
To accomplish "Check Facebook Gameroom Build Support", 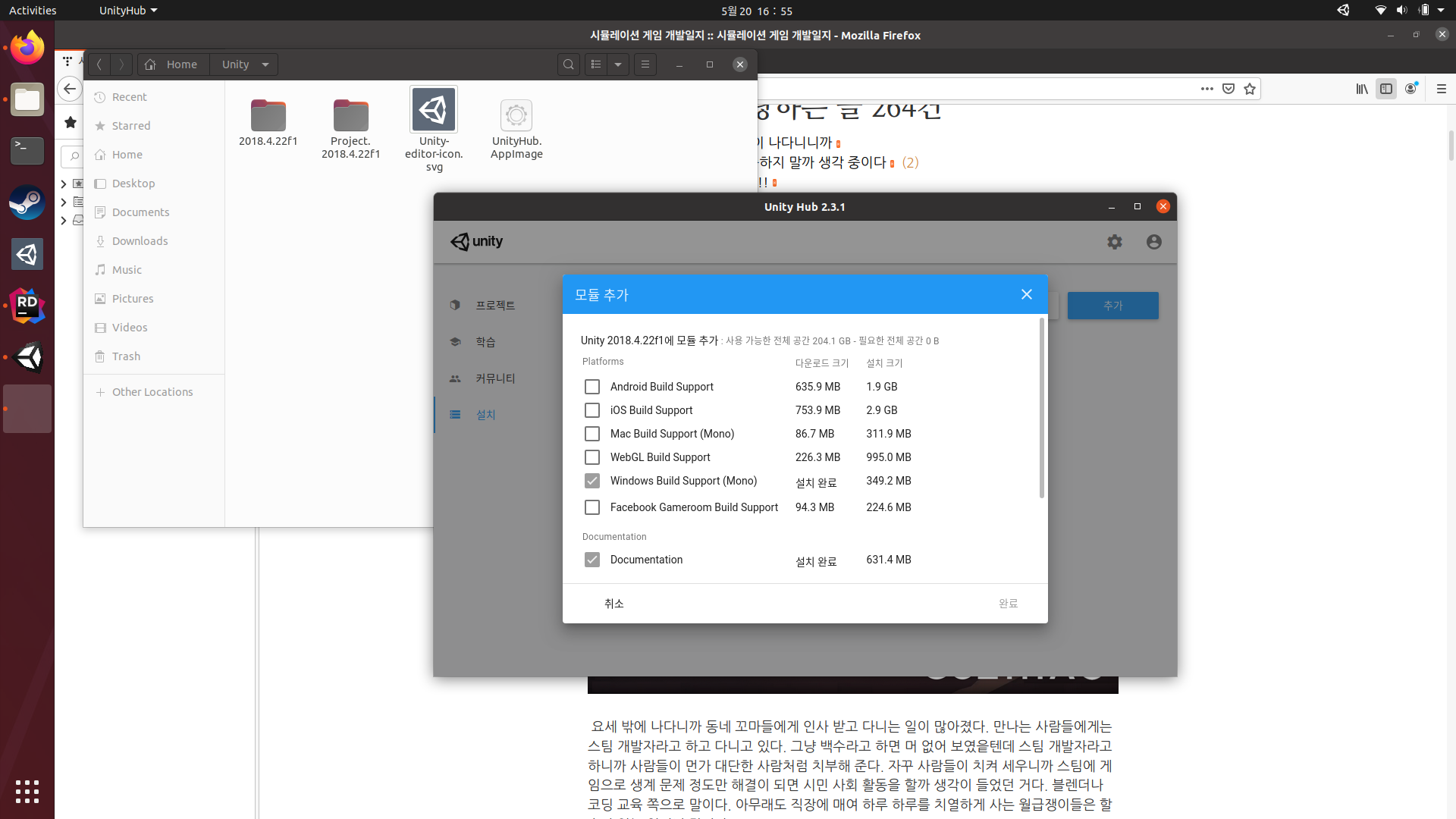I will click(x=592, y=507).
